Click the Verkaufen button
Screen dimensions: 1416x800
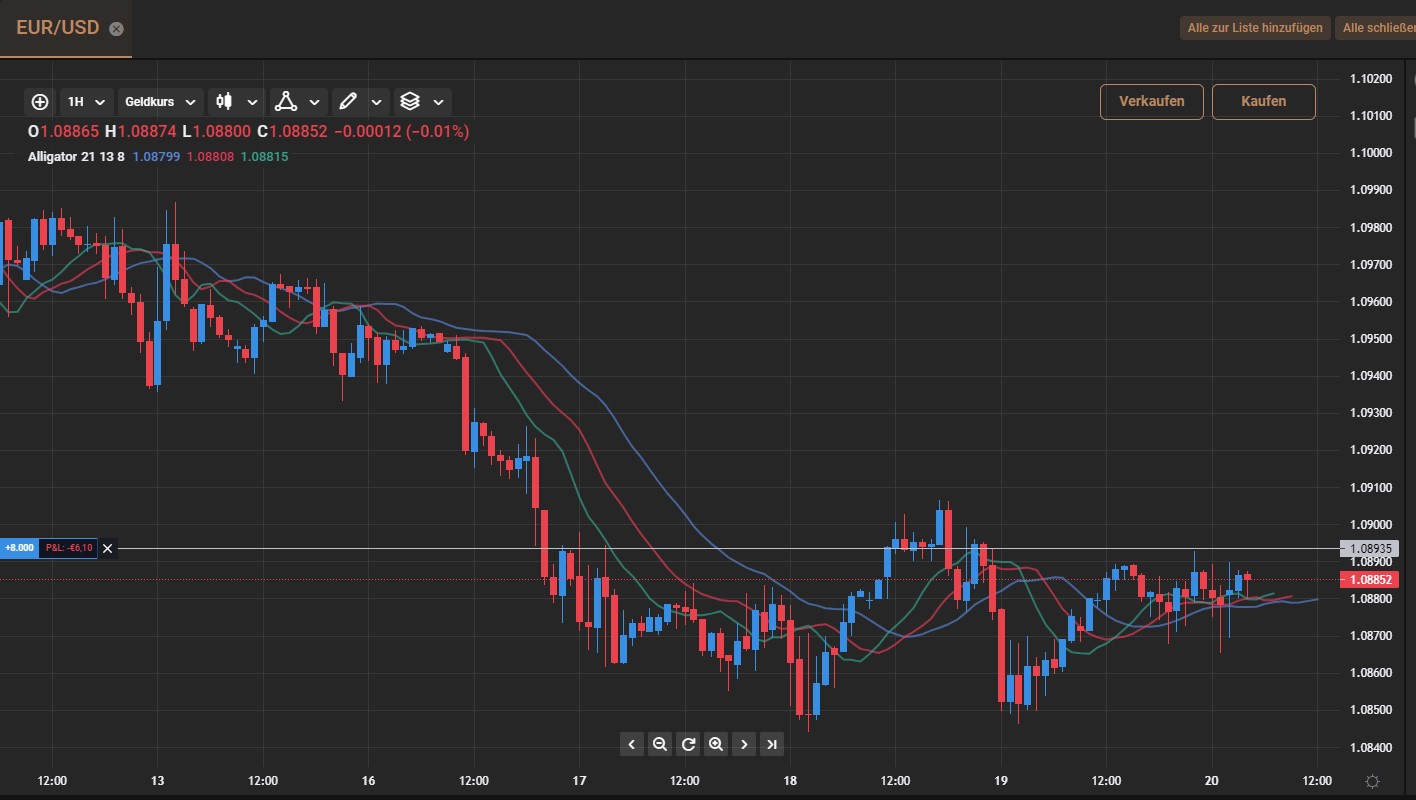[1152, 102]
